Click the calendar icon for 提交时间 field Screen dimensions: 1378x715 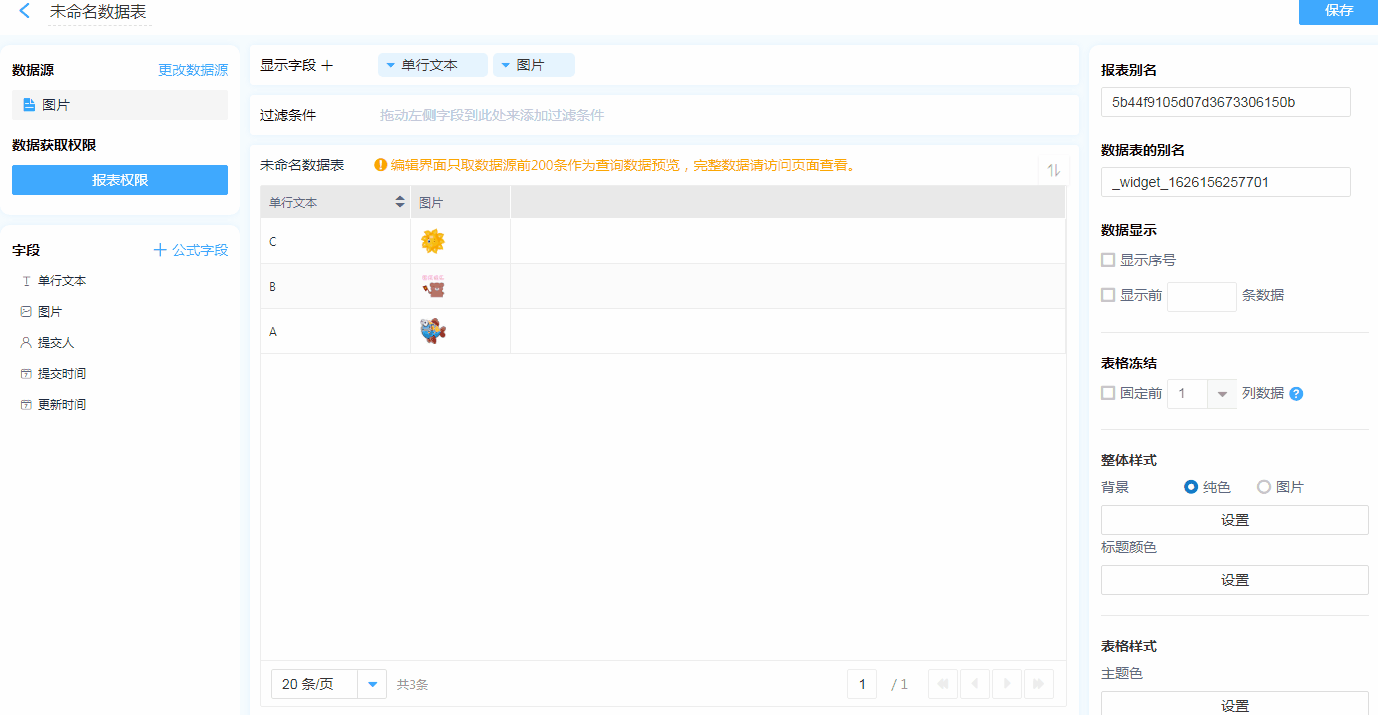pyautogui.click(x=26, y=374)
